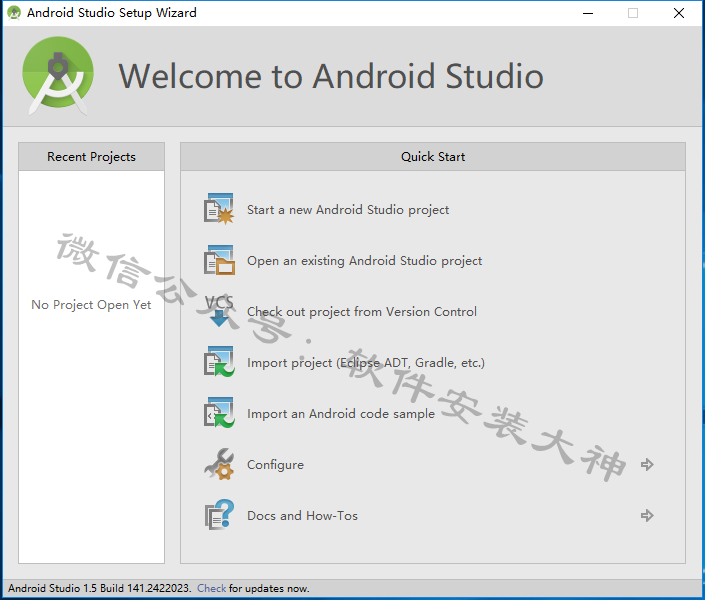Viewport: 705px width, 600px height.
Task: Close the Android Studio Setup Wizard window
Action: pos(679,13)
